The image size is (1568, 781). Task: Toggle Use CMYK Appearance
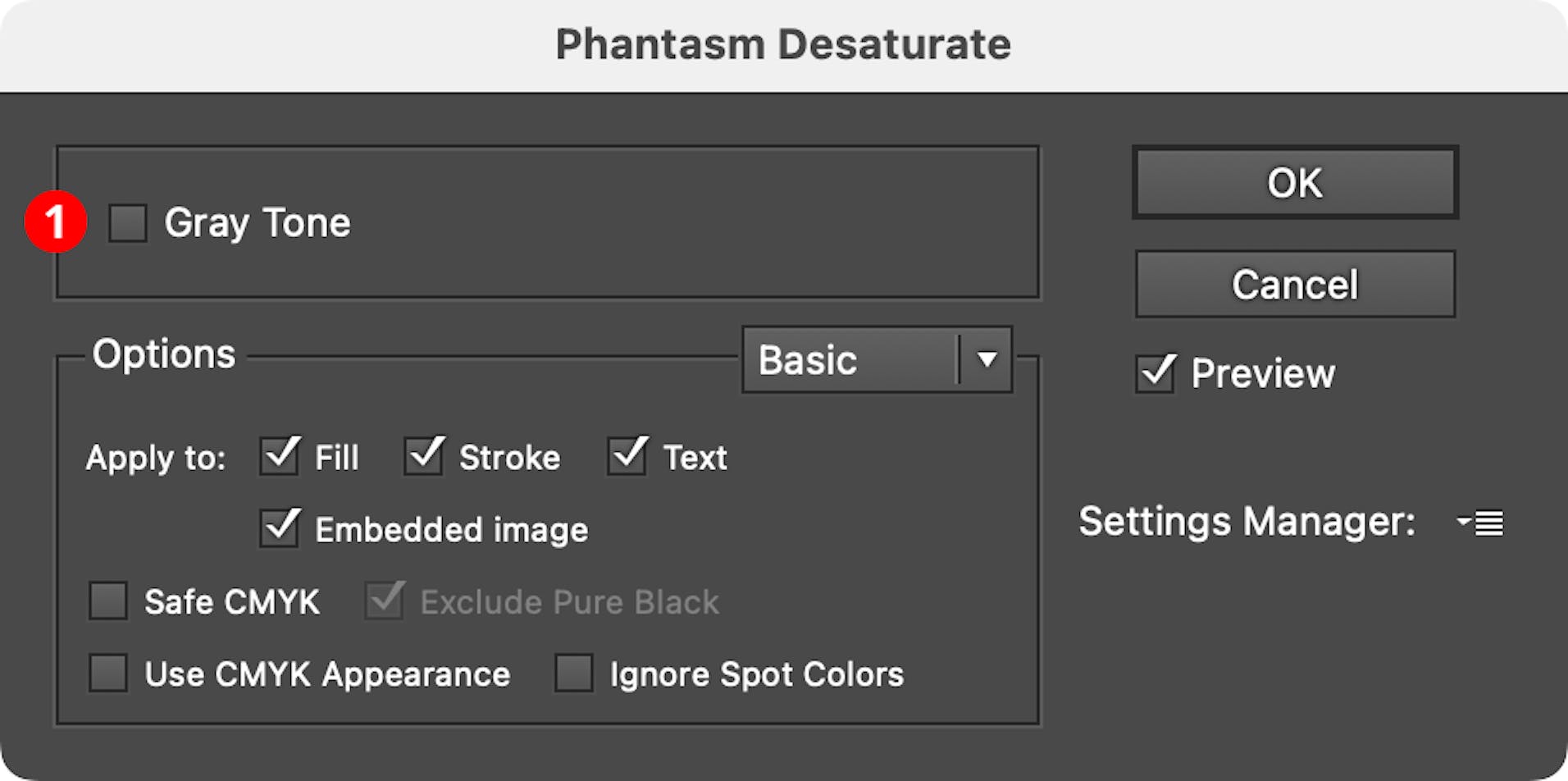(107, 674)
